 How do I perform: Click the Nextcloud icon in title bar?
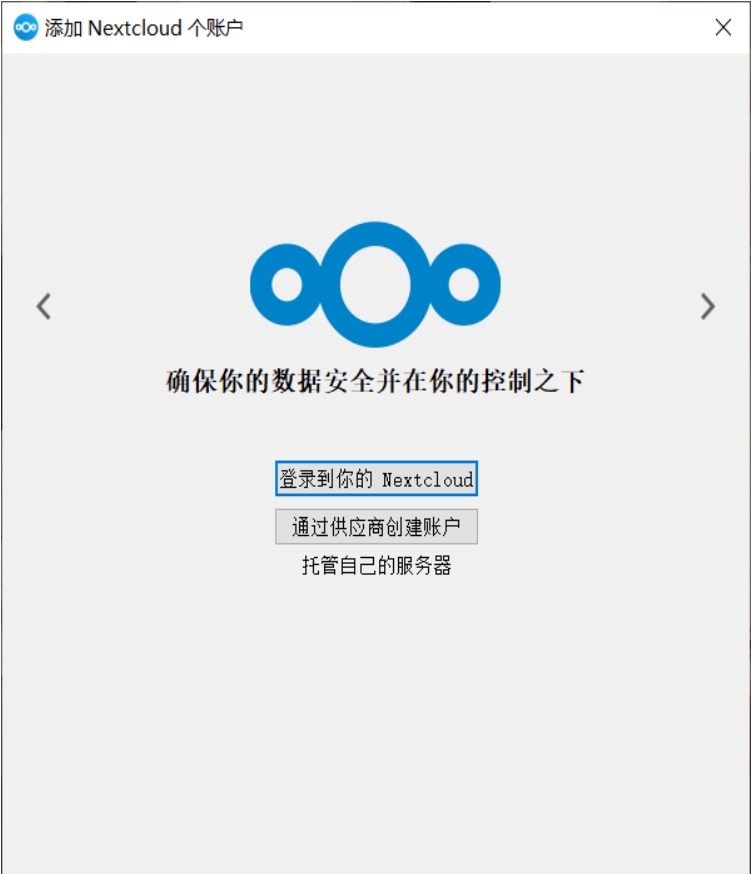click(x=26, y=27)
